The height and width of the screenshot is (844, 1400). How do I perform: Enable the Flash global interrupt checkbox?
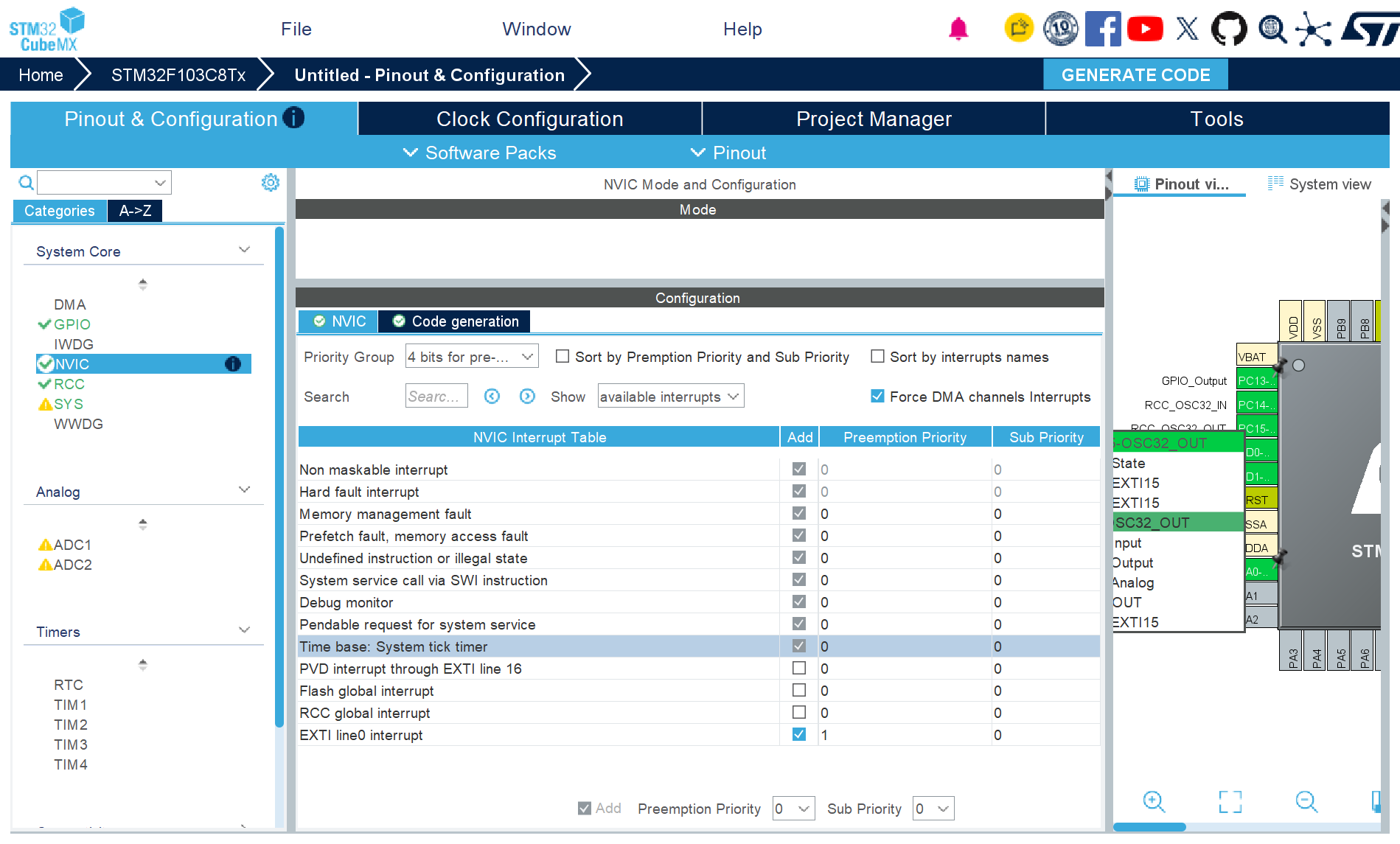[x=799, y=691]
